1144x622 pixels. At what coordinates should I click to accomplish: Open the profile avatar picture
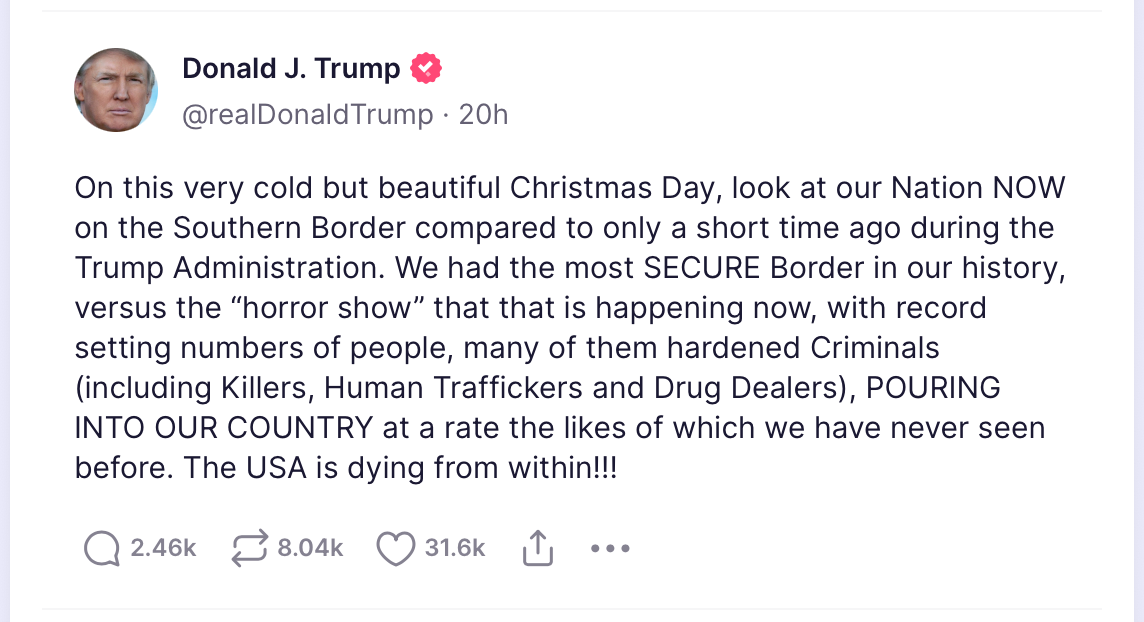tap(116, 90)
